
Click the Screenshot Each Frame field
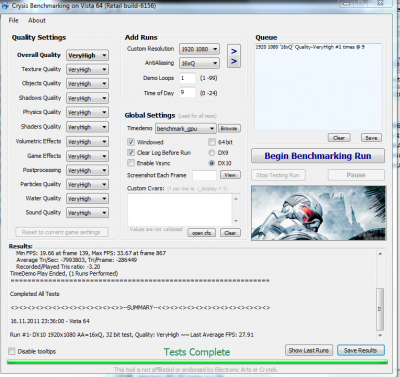click(x=204, y=175)
